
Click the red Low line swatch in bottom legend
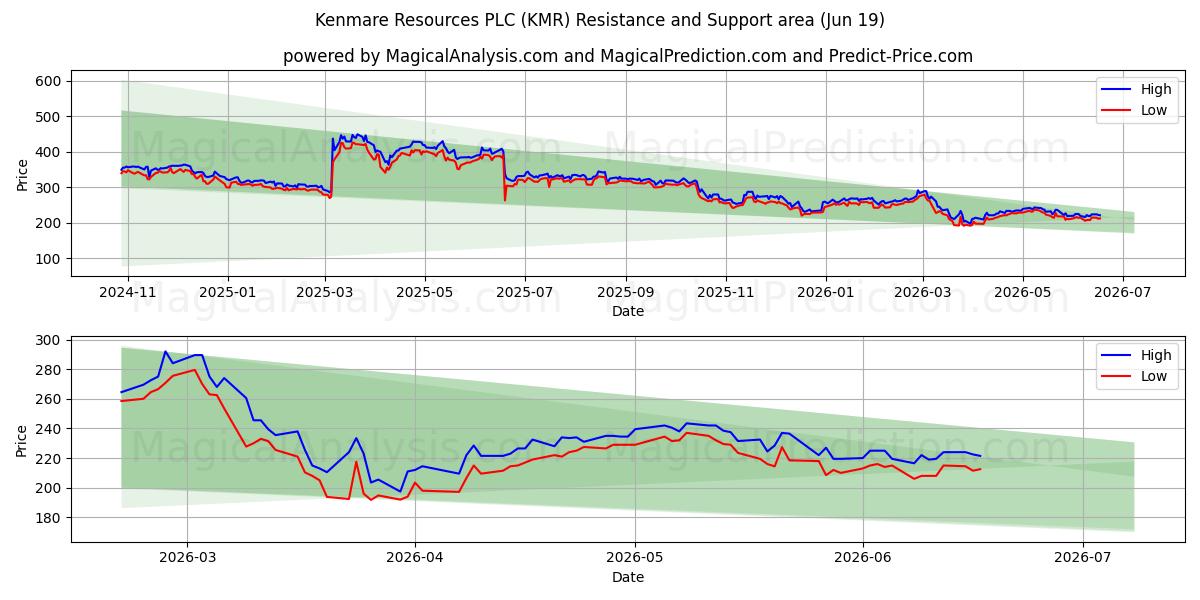tap(1117, 377)
